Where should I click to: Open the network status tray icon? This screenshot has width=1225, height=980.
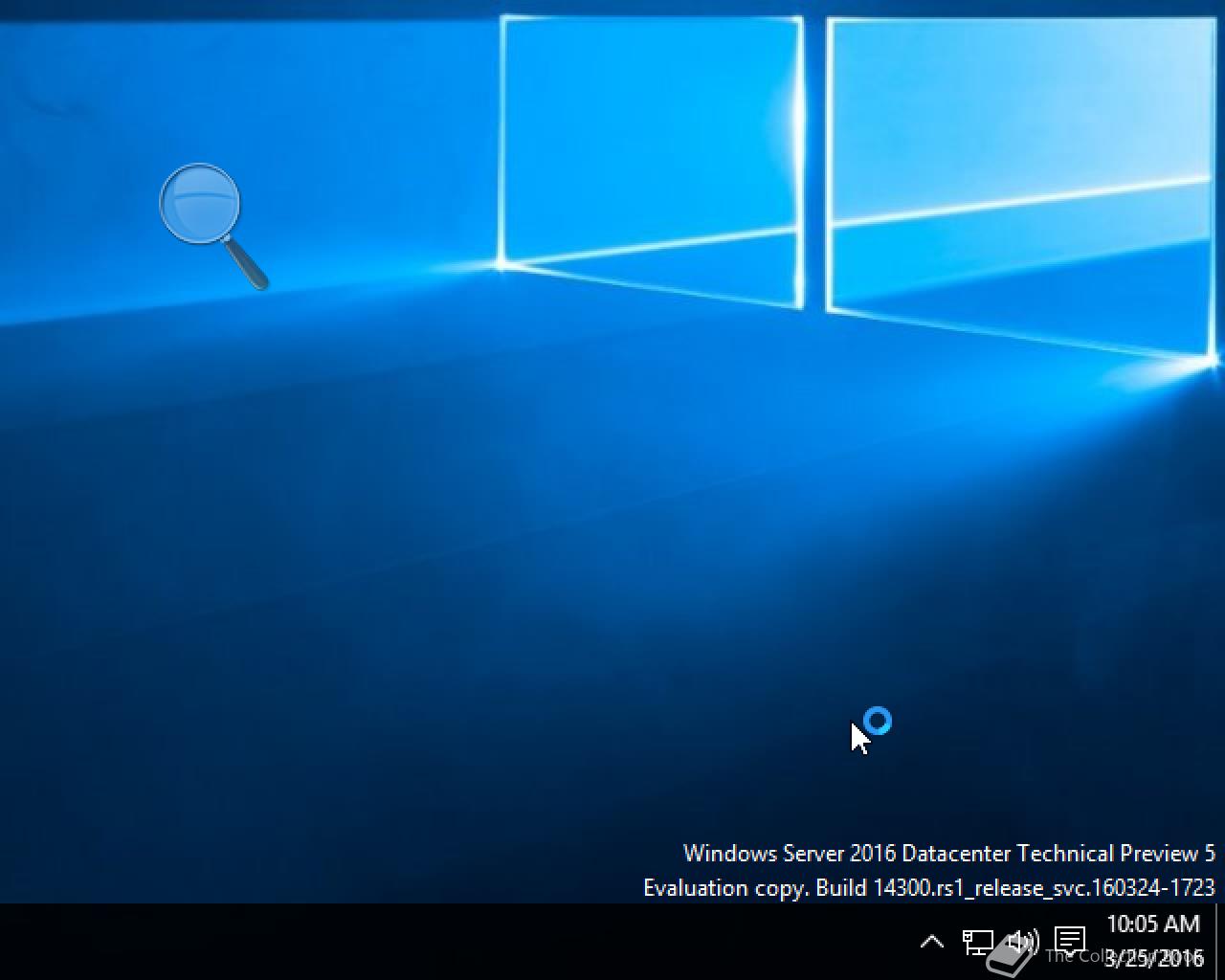(x=977, y=942)
